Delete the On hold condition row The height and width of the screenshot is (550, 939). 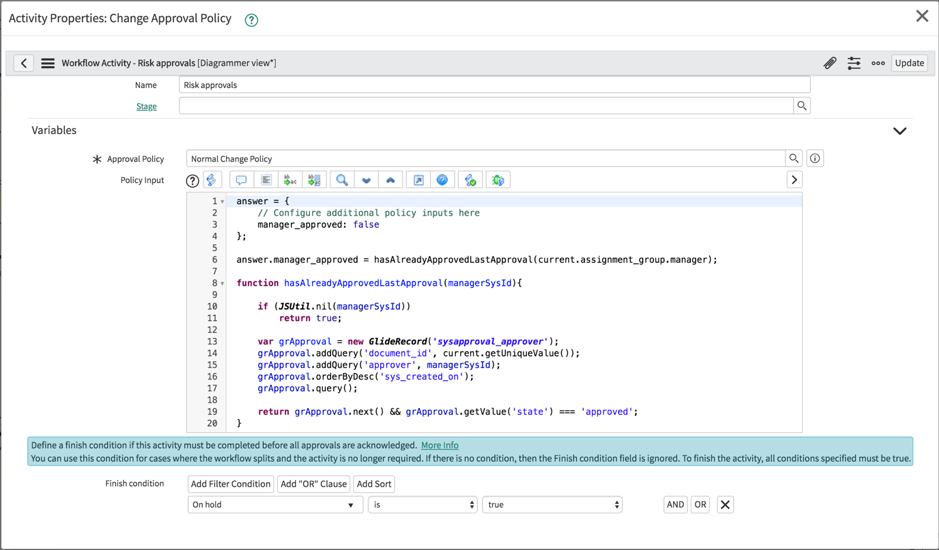click(x=725, y=504)
